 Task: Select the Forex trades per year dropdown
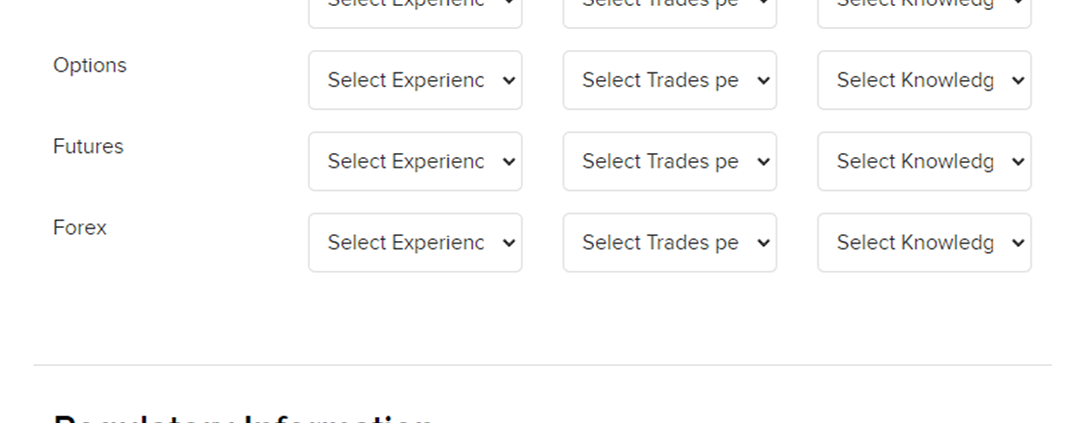tap(669, 242)
